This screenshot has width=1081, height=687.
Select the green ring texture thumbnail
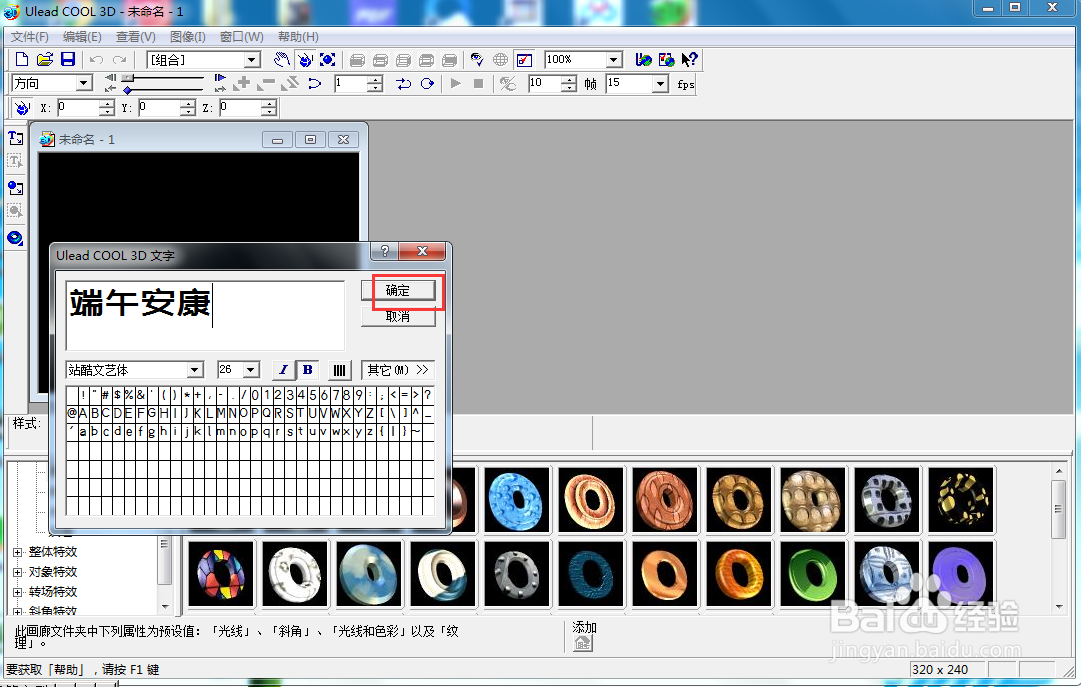pos(813,574)
